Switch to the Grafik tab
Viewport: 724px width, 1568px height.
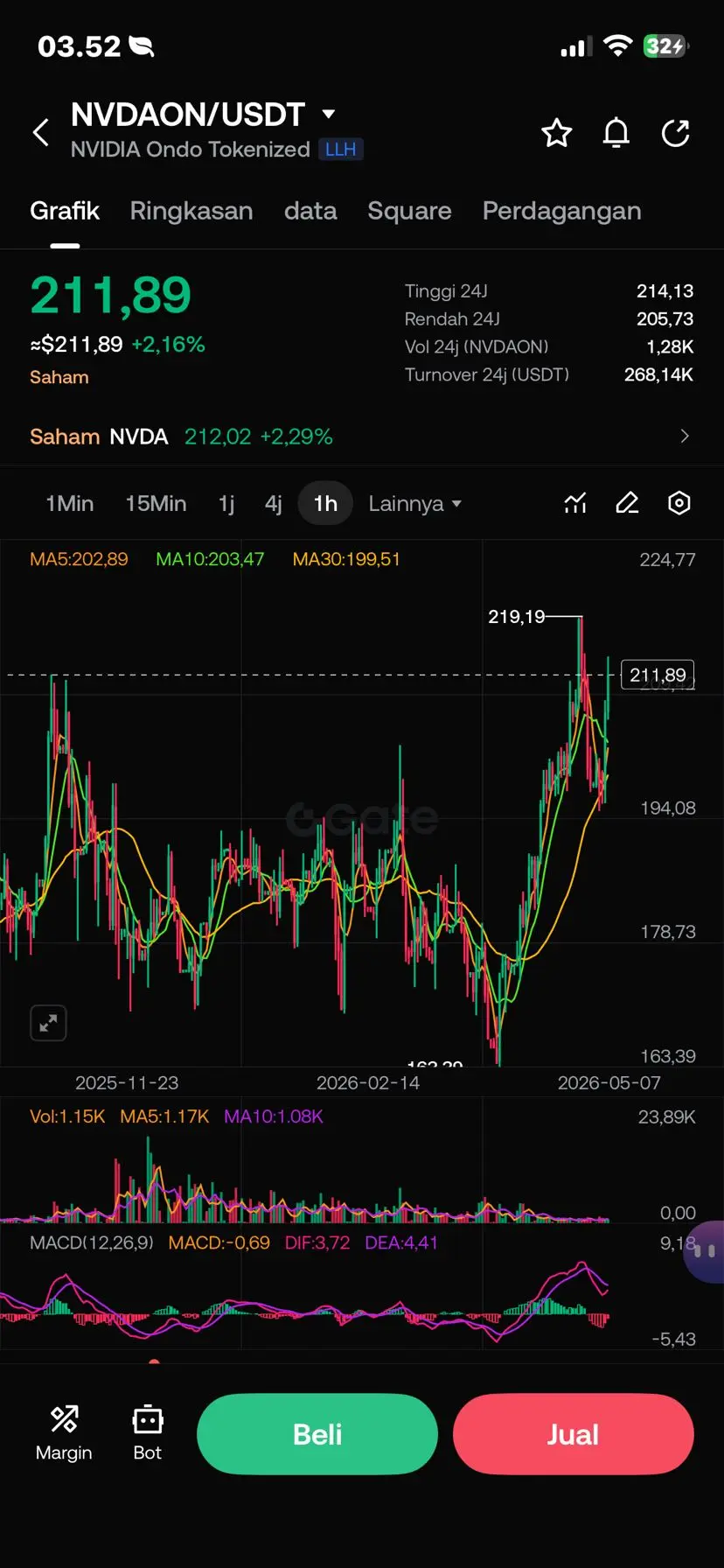click(x=65, y=211)
